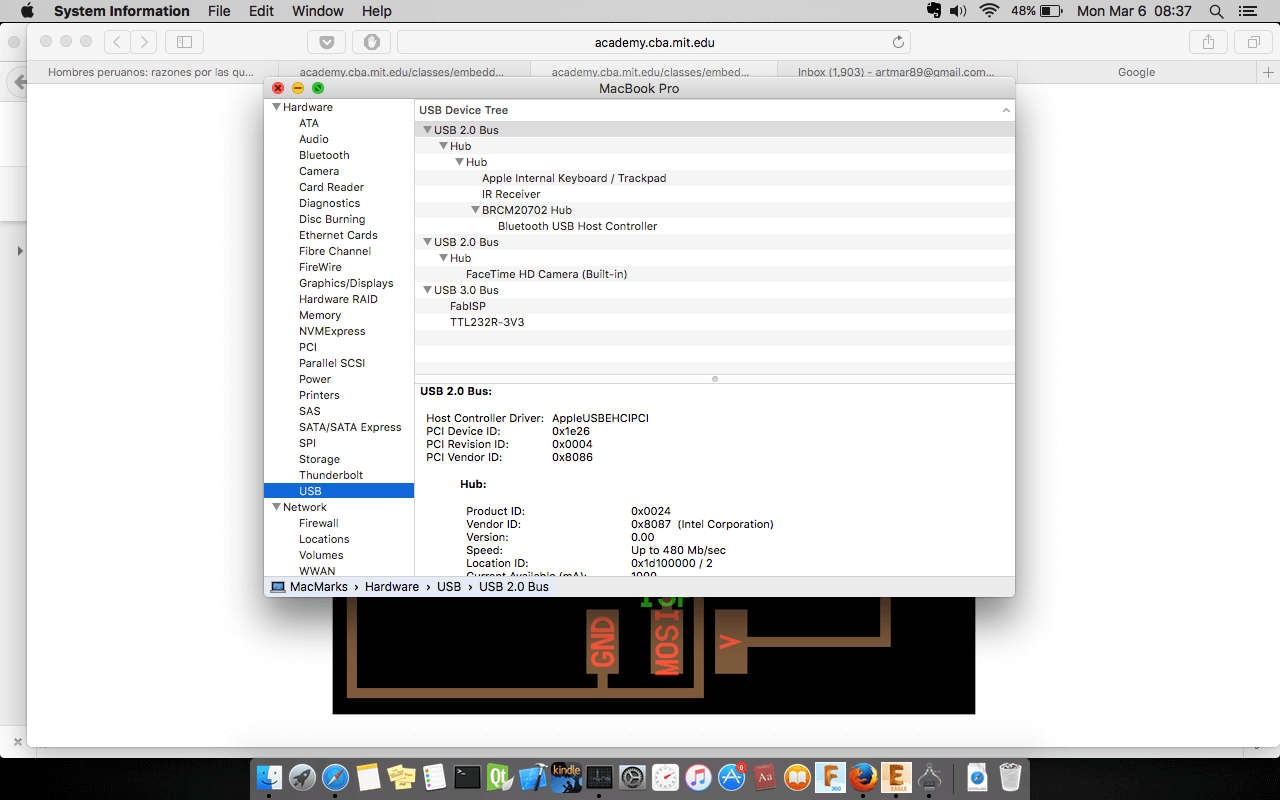Select Memory in the sidebar
Image resolution: width=1280 pixels, height=800 pixels.
coord(320,315)
